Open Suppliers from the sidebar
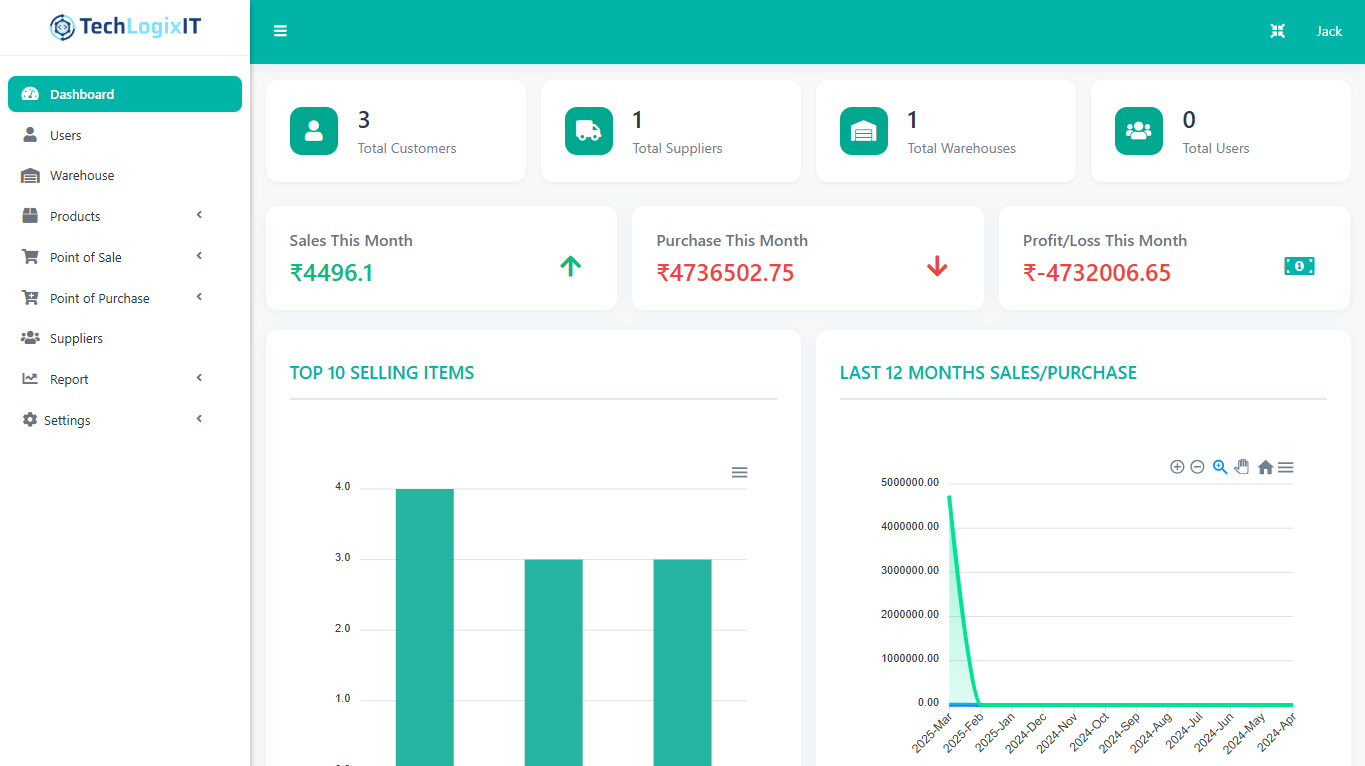The width and height of the screenshot is (1365, 766). [x=76, y=338]
